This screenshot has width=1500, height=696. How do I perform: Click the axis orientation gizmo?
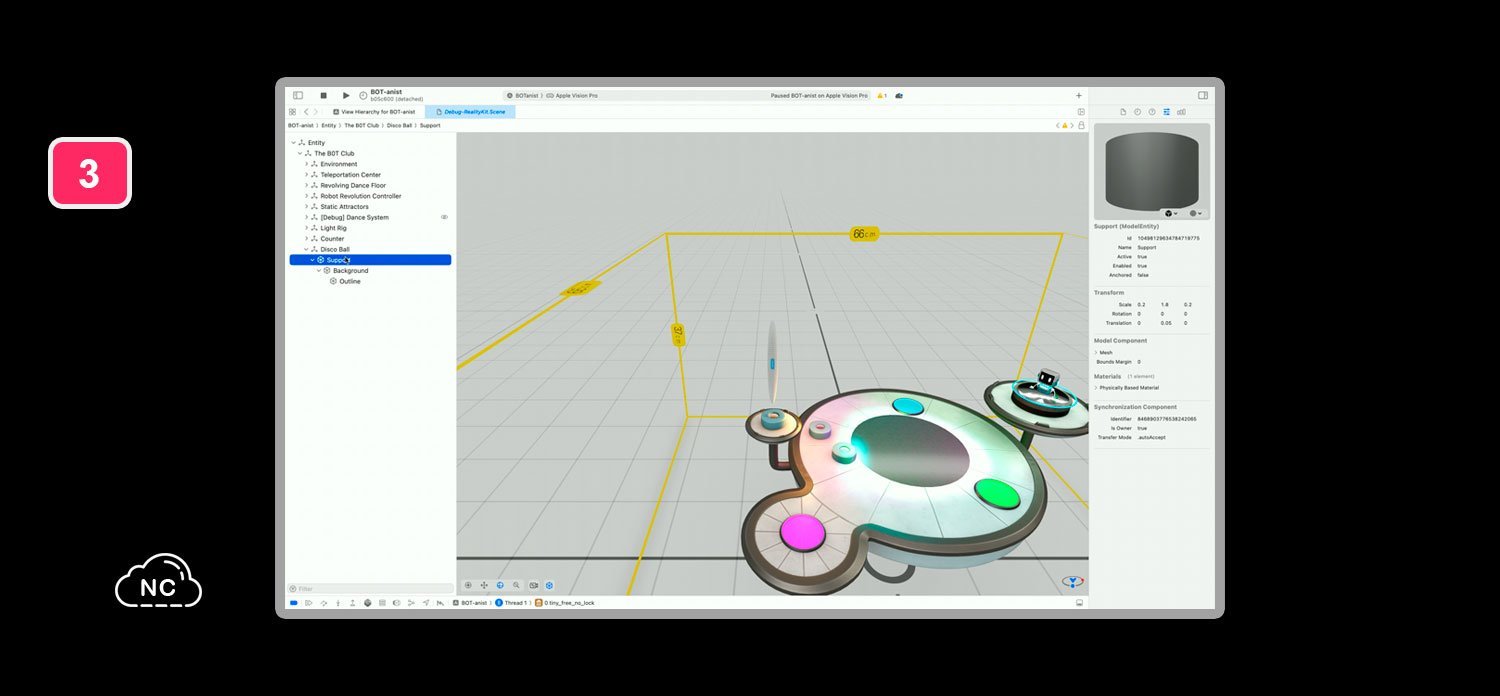[1073, 581]
